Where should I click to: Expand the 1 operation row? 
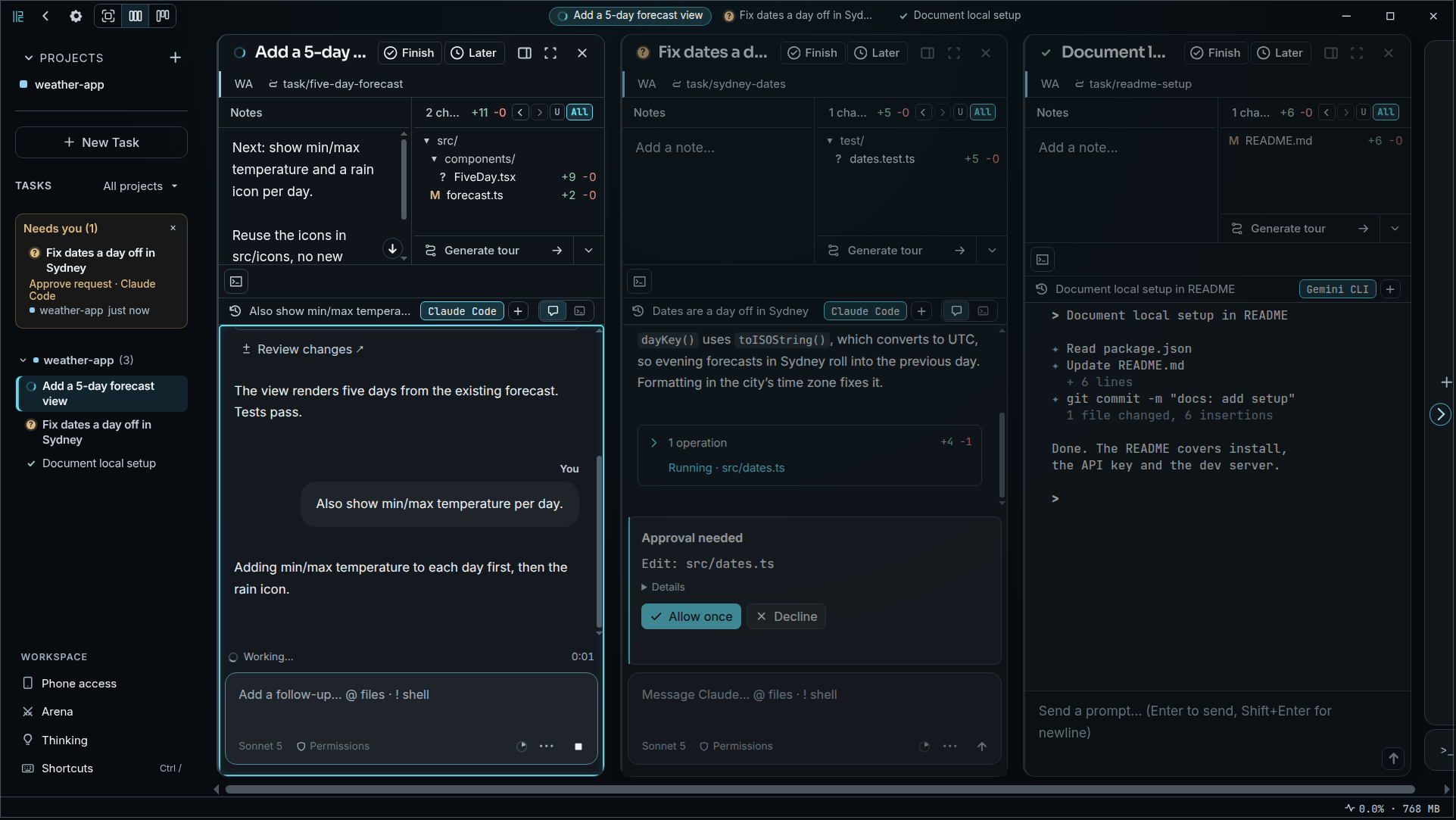tap(809, 443)
